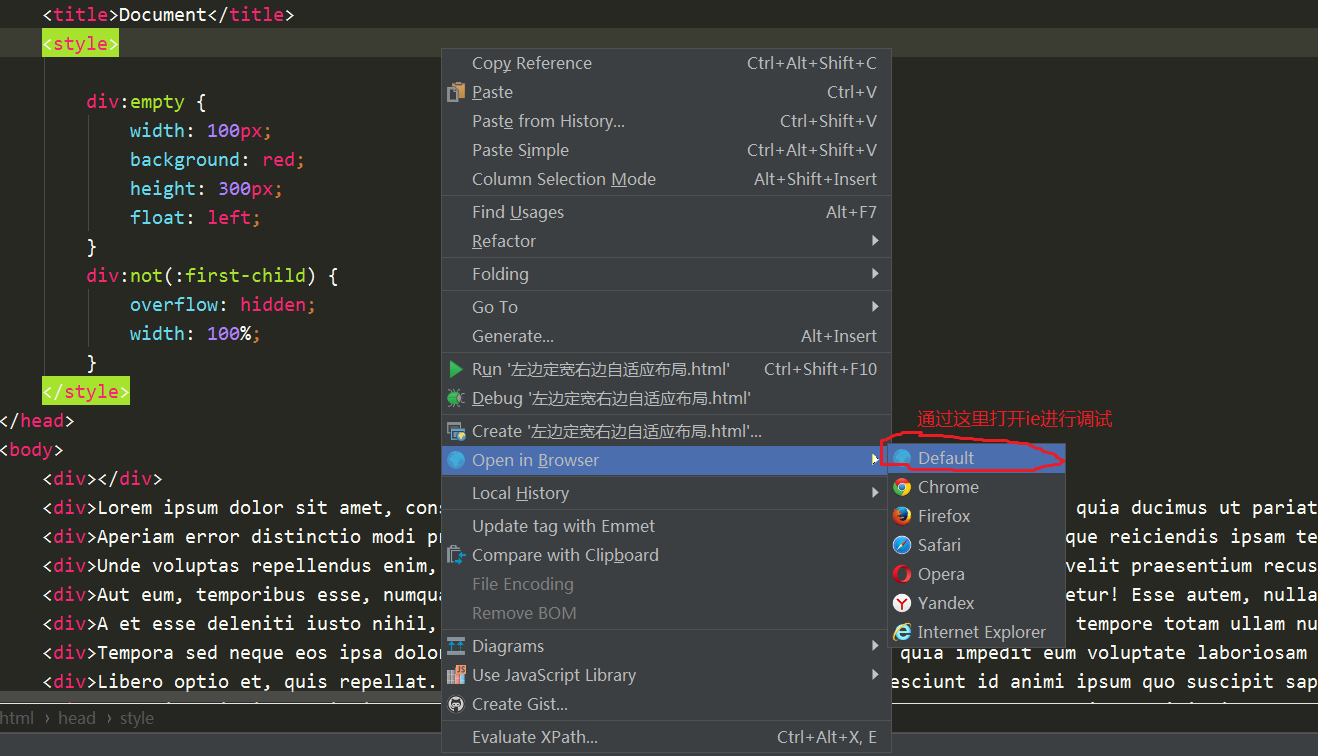Toggle Column Selection Mode
This screenshot has height=756, width=1318.
coord(666,179)
